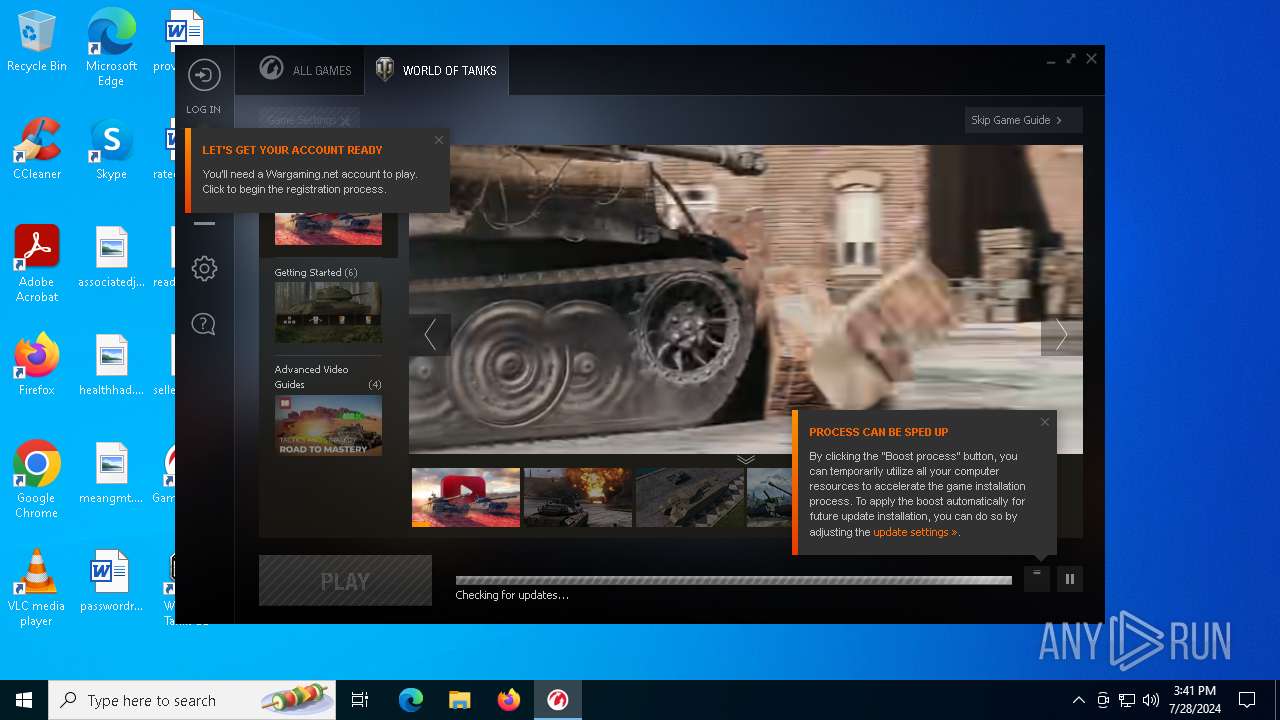This screenshot has width=1280, height=720.
Task: Launch VLC media player shortcut
Action: tap(37, 588)
